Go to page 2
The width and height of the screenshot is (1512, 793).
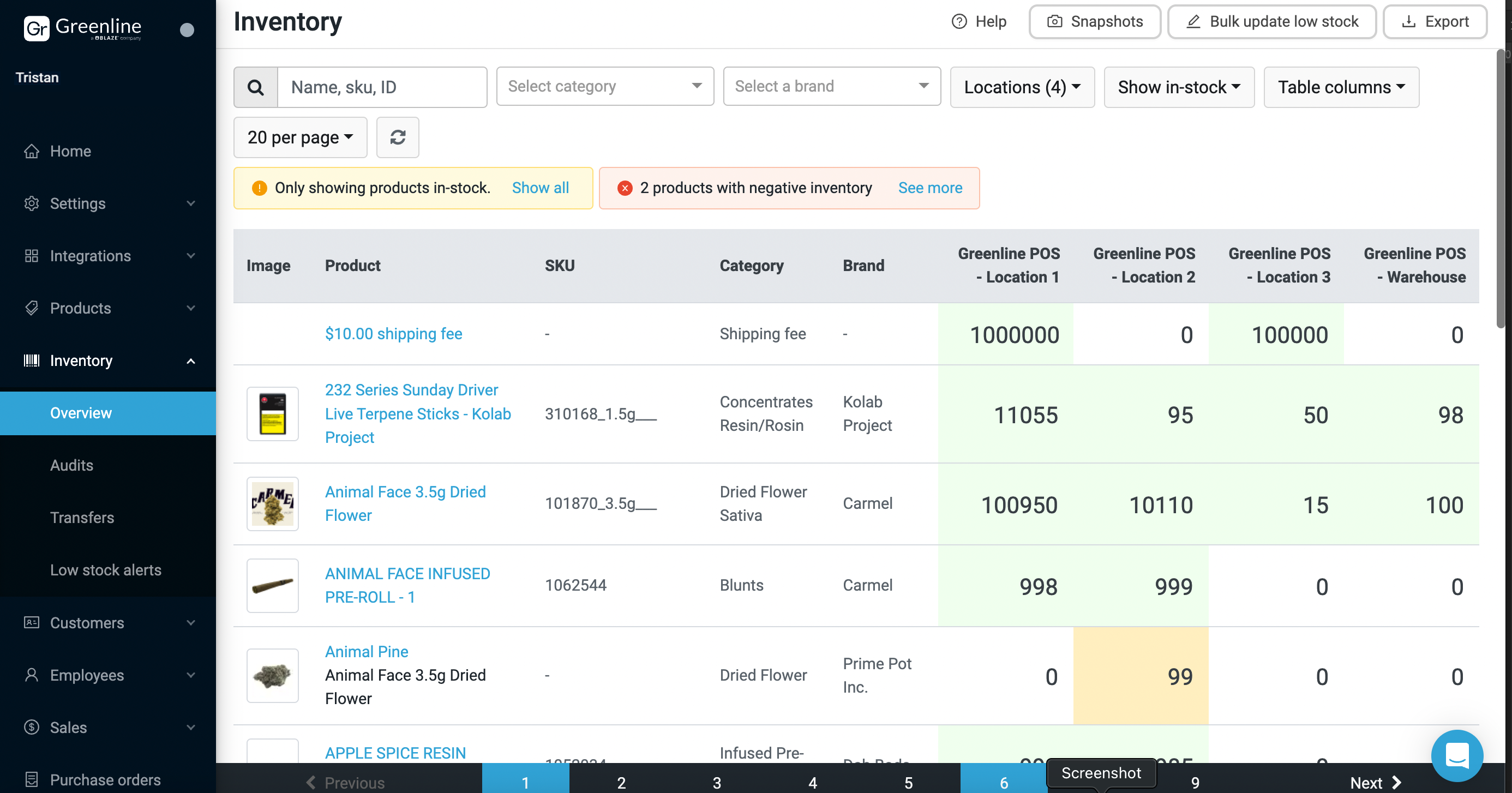(621, 782)
